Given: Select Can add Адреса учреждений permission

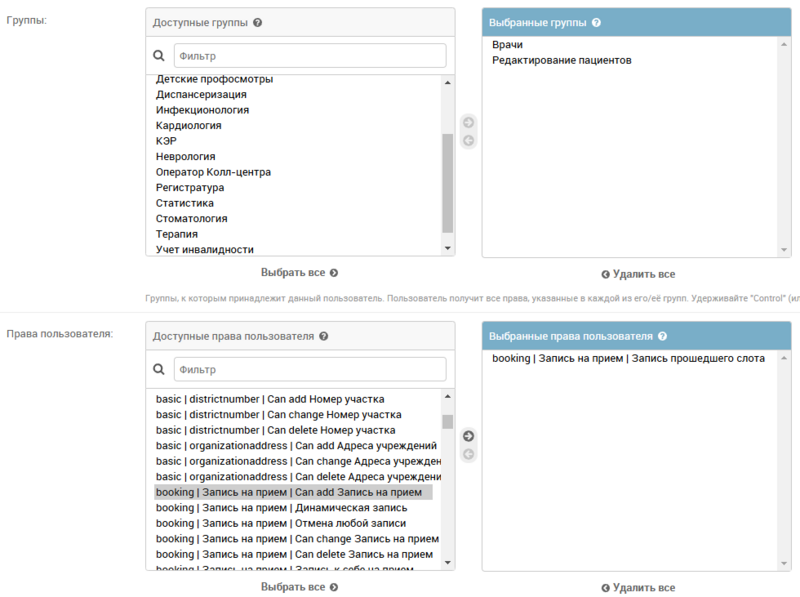Looking at the screenshot, I should click(x=296, y=445).
